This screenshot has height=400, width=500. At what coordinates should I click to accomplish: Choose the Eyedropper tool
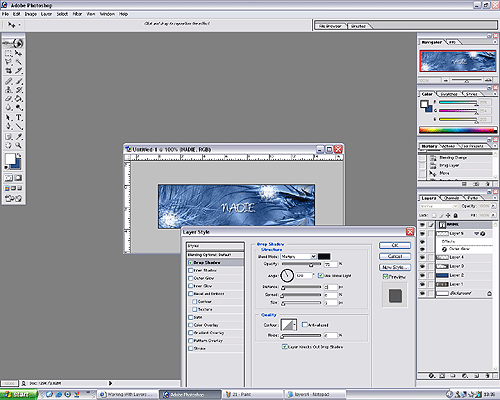click(19, 136)
